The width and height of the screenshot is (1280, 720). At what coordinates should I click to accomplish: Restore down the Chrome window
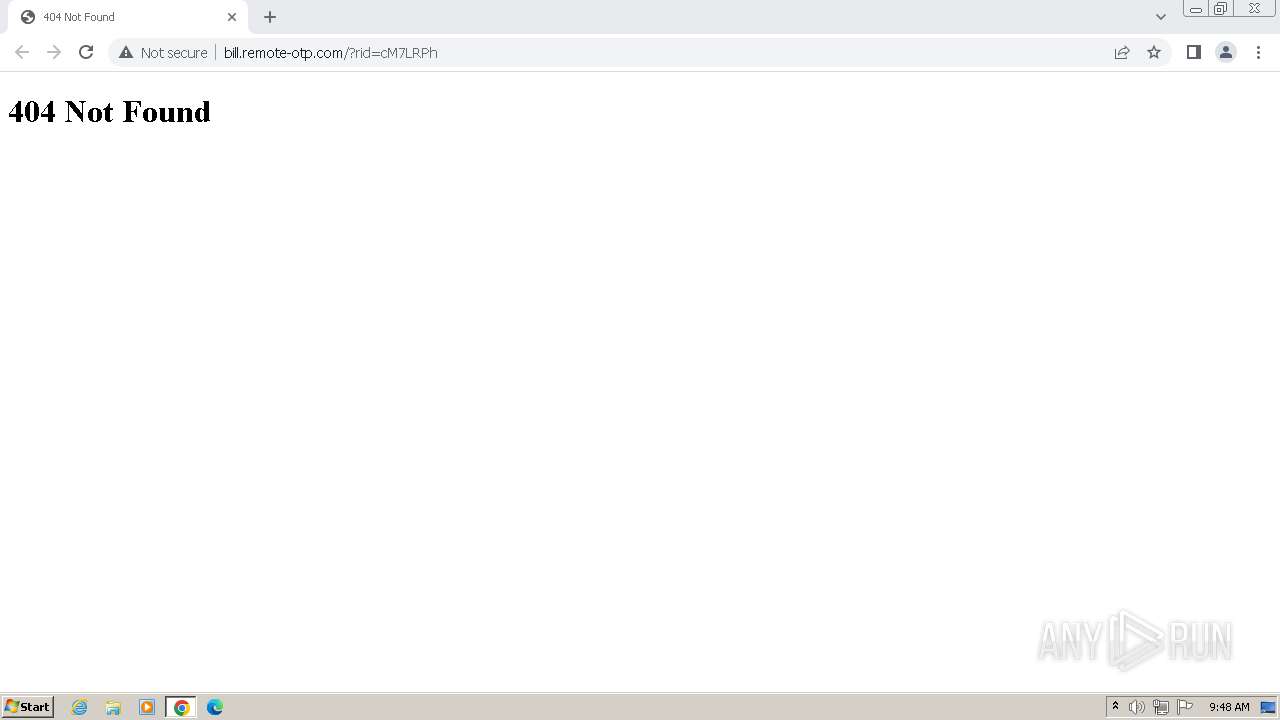(x=1221, y=9)
